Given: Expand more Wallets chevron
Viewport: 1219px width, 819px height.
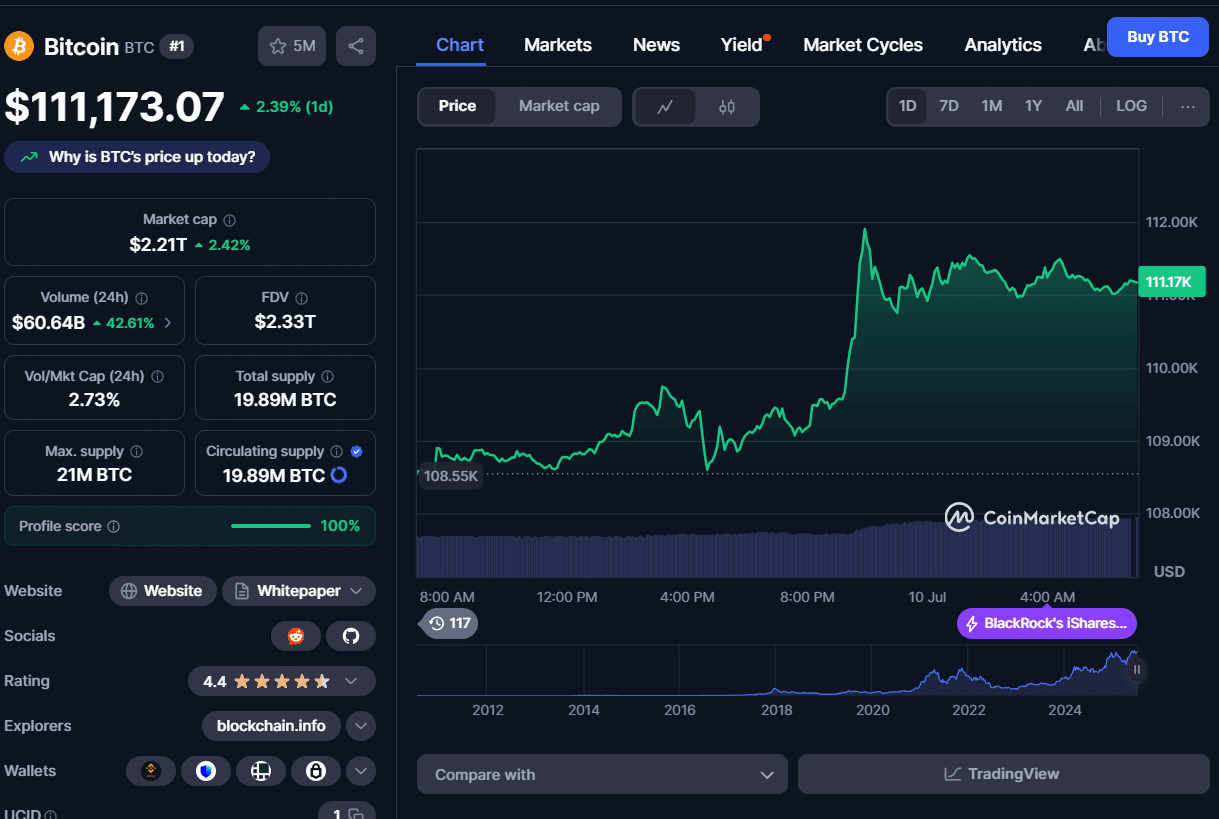Looking at the screenshot, I should (x=361, y=771).
